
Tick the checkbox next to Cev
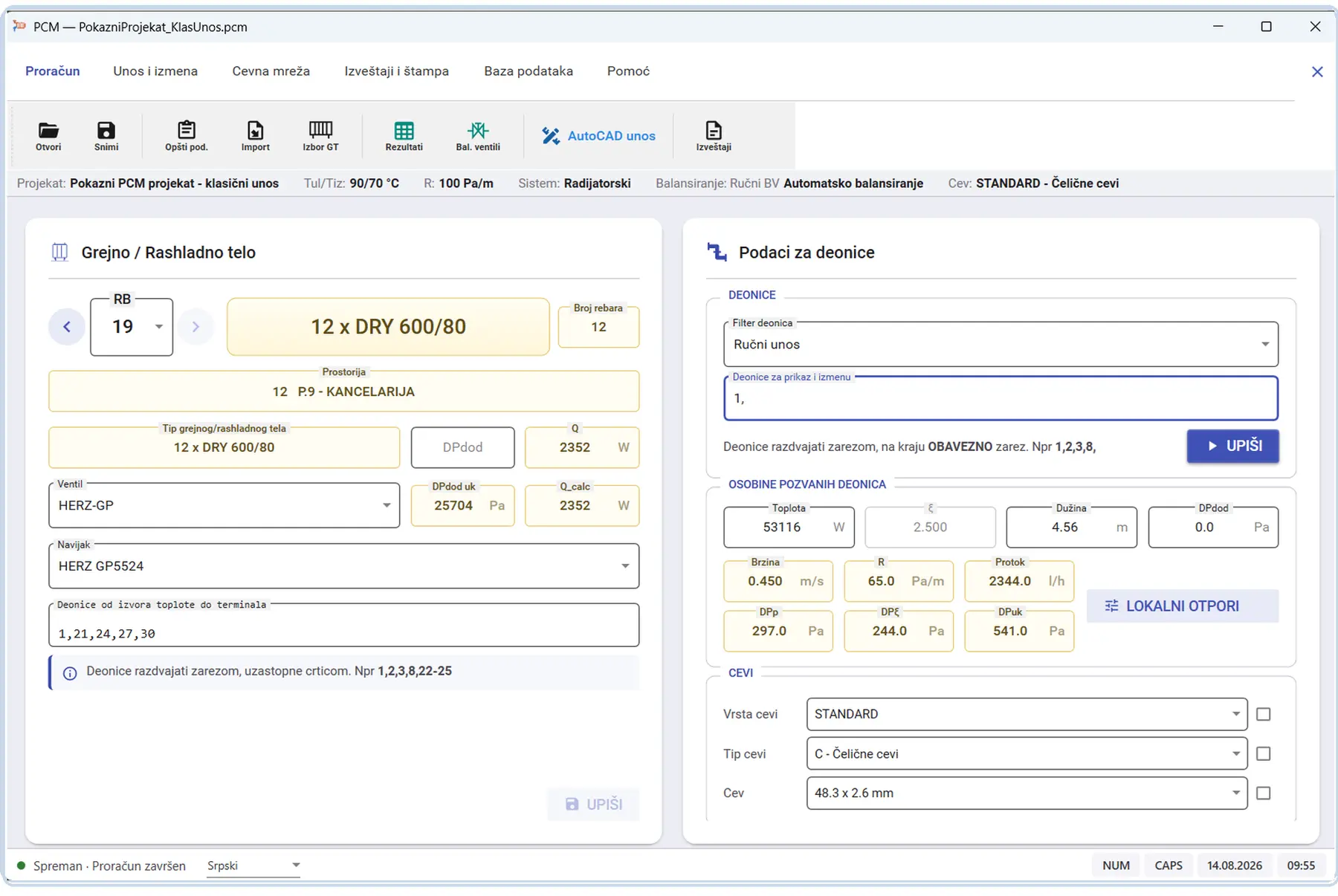(x=1263, y=793)
